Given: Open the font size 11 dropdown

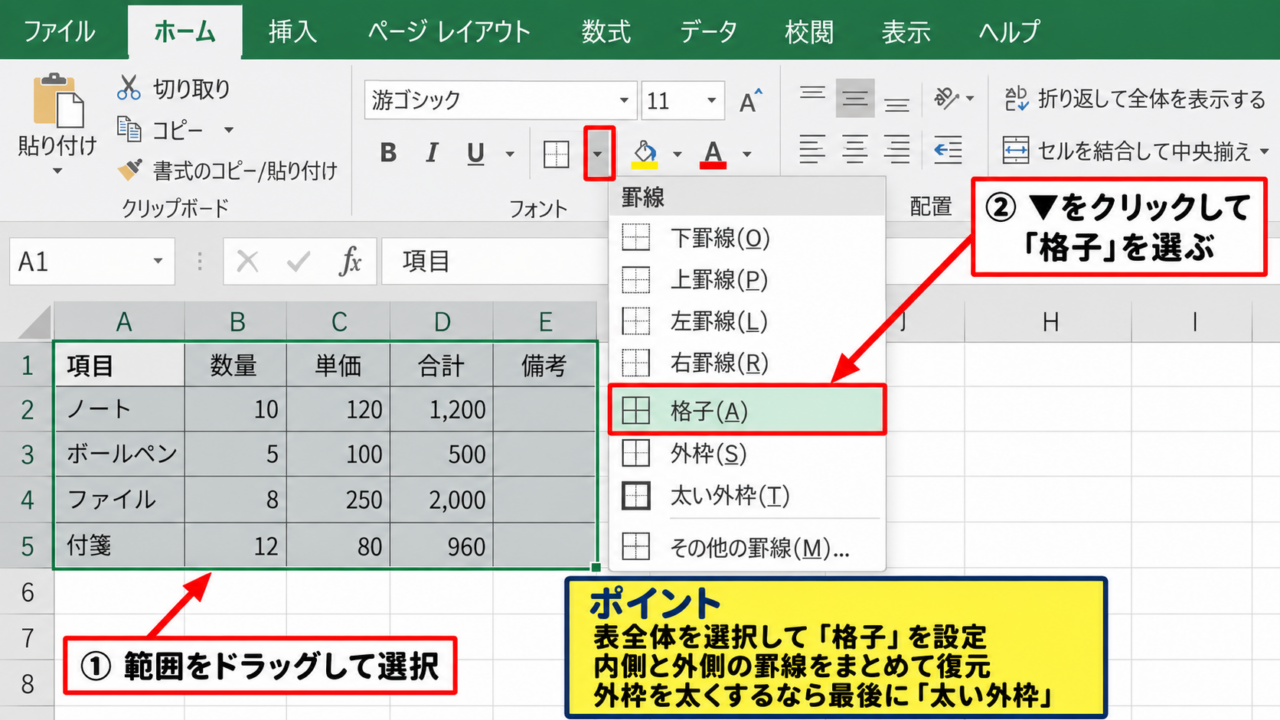Looking at the screenshot, I should click(712, 101).
